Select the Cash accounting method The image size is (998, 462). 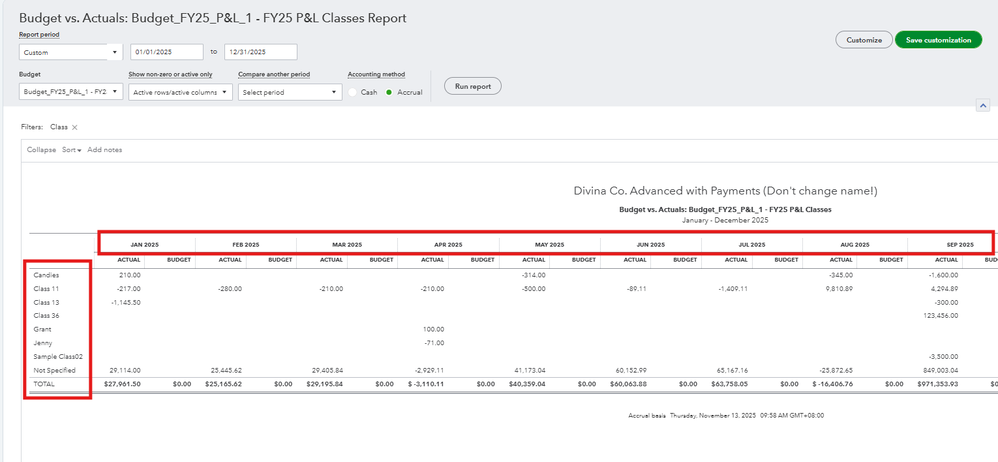tap(353, 92)
